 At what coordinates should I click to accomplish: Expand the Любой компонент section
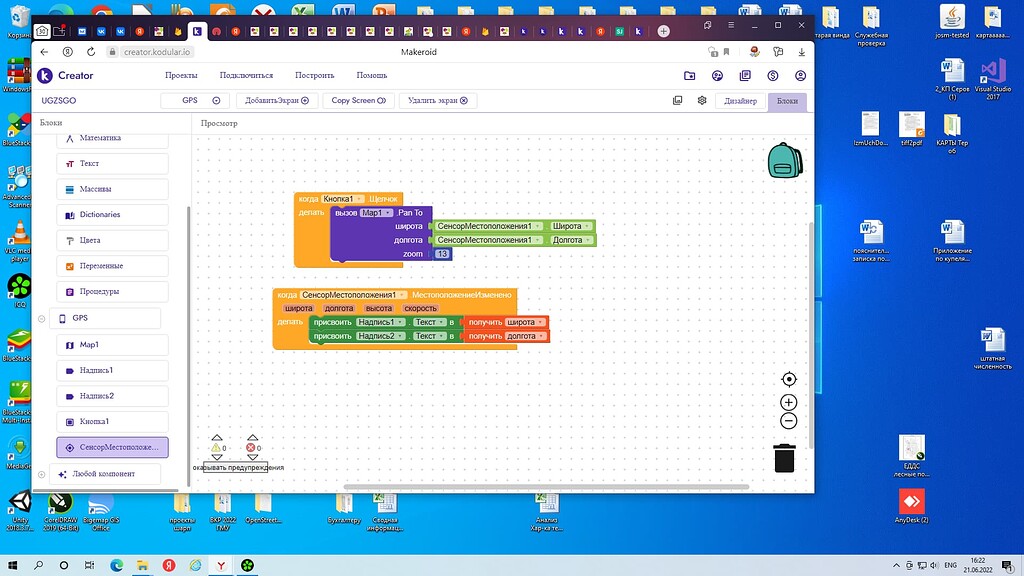pos(42,475)
